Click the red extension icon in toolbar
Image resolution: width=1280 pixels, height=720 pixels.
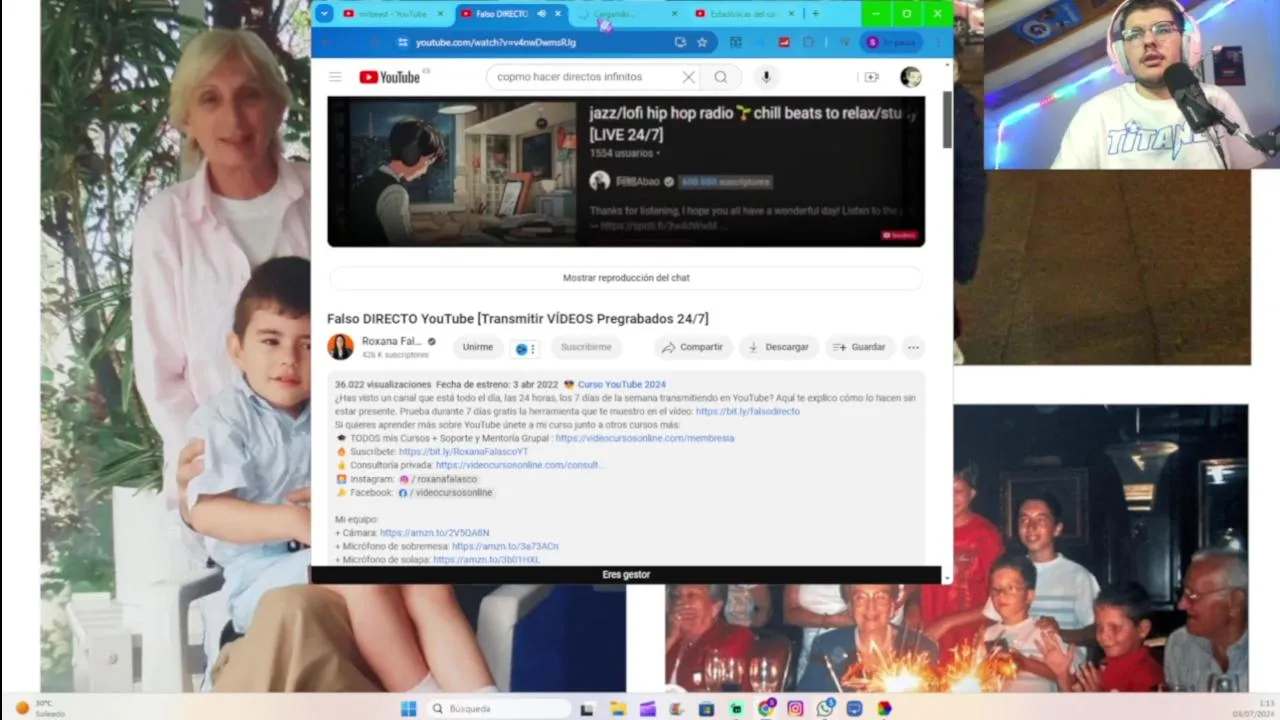pos(784,42)
